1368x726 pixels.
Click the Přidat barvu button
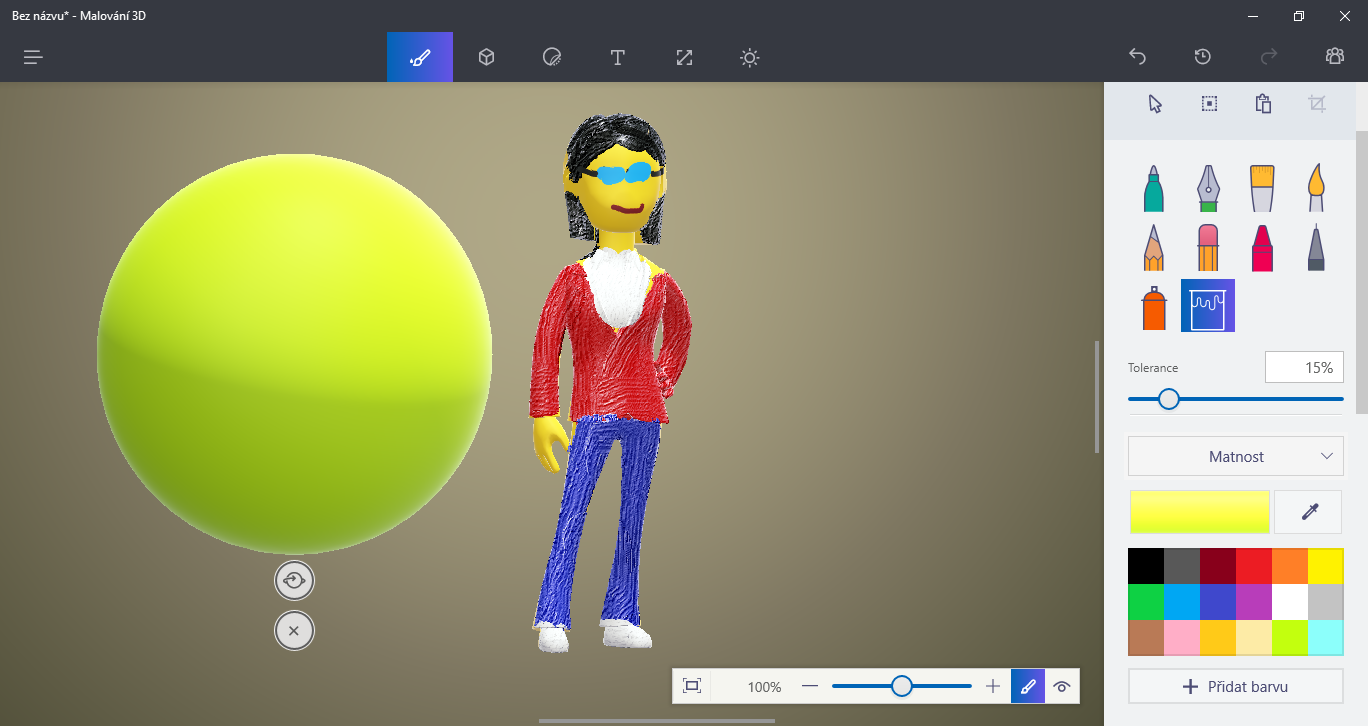point(1236,686)
